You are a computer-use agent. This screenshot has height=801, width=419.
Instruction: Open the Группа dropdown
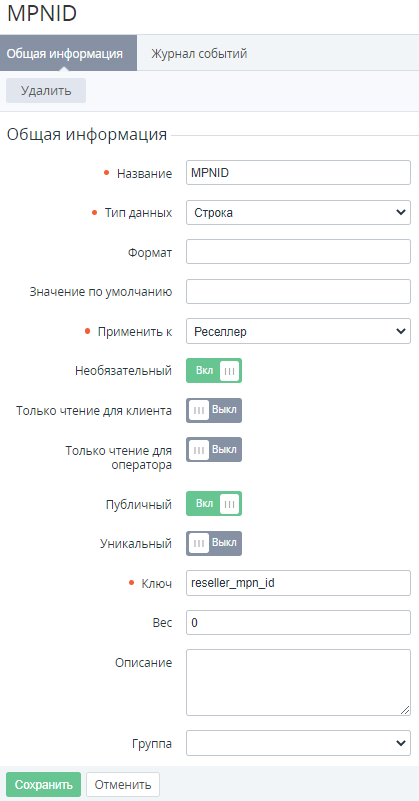pos(298,743)
